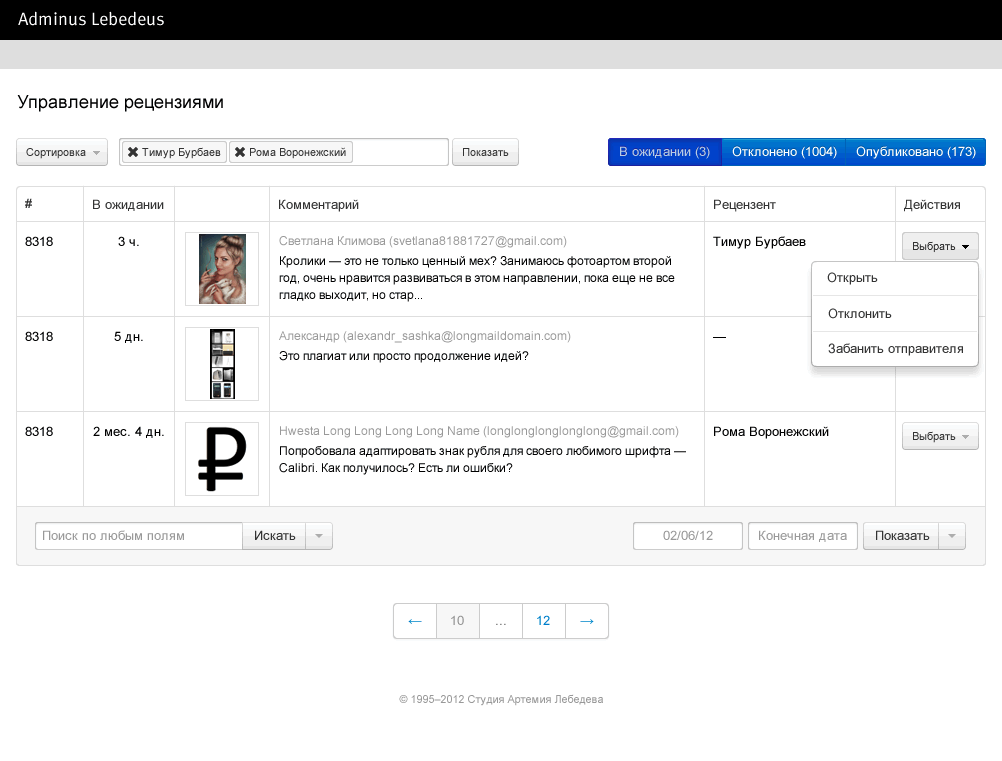Switch to the Отклонено (1004) tab
This screenshot has height=761, width=1002.
pos(783,152)
